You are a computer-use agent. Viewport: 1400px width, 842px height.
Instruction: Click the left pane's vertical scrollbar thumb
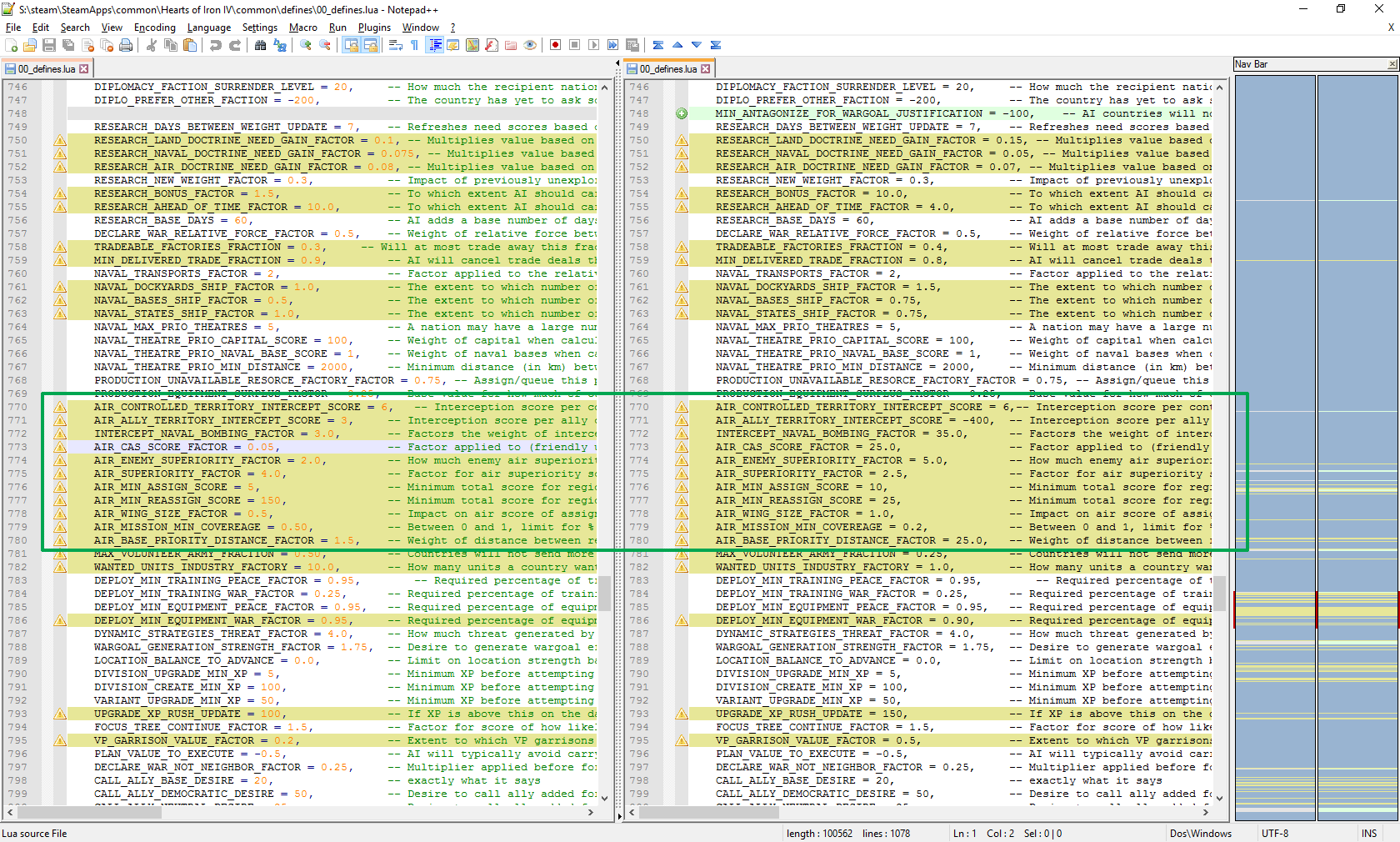pos(604,593)
